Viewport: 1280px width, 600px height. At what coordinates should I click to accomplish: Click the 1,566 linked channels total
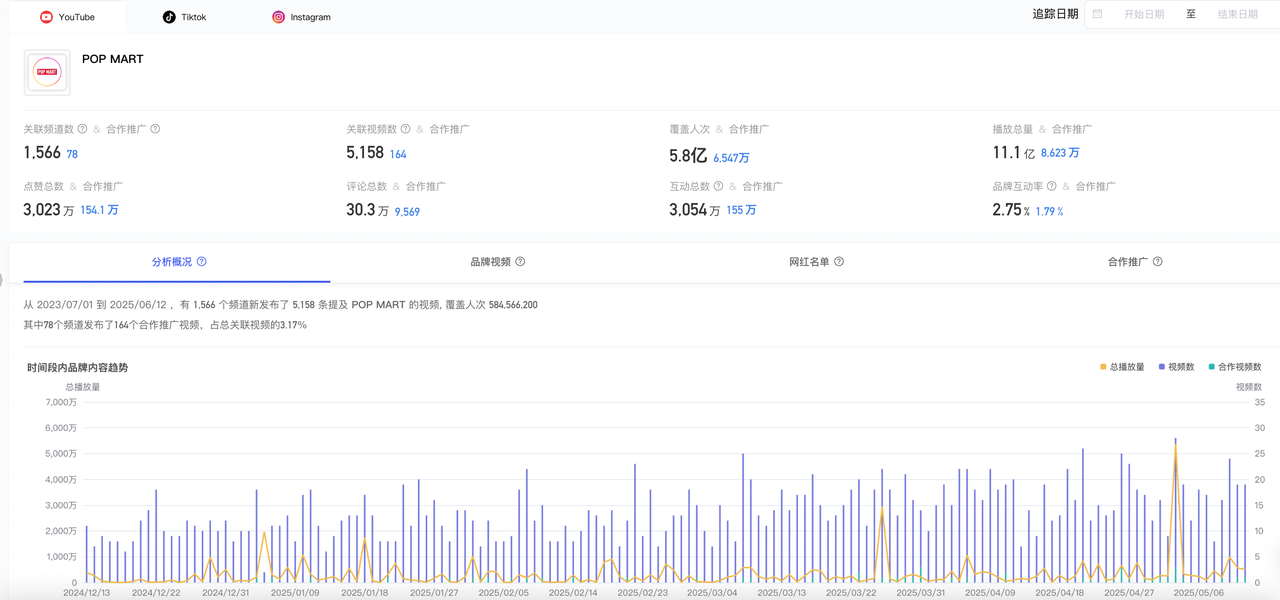[x=42, y=153]
